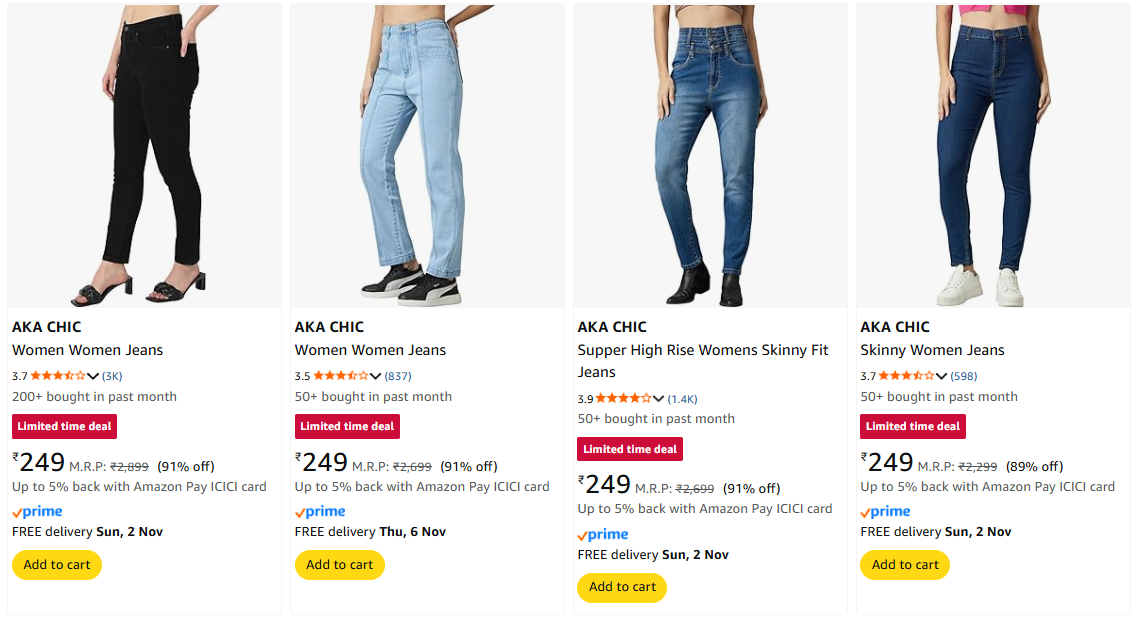Click Limited time deal badge on navy jeans
The image size is (1134, 620).
[x=913, y=426]
